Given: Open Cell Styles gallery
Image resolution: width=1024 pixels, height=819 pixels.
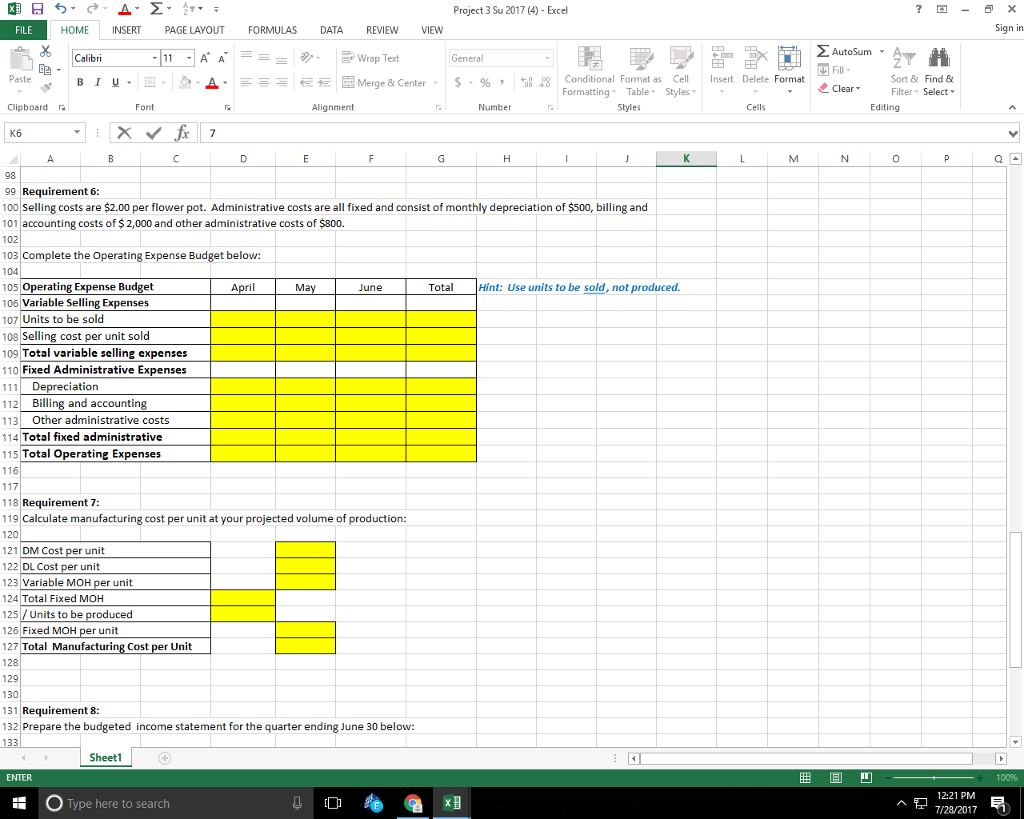Looking at the screenshot, I should tap(681, 72).
